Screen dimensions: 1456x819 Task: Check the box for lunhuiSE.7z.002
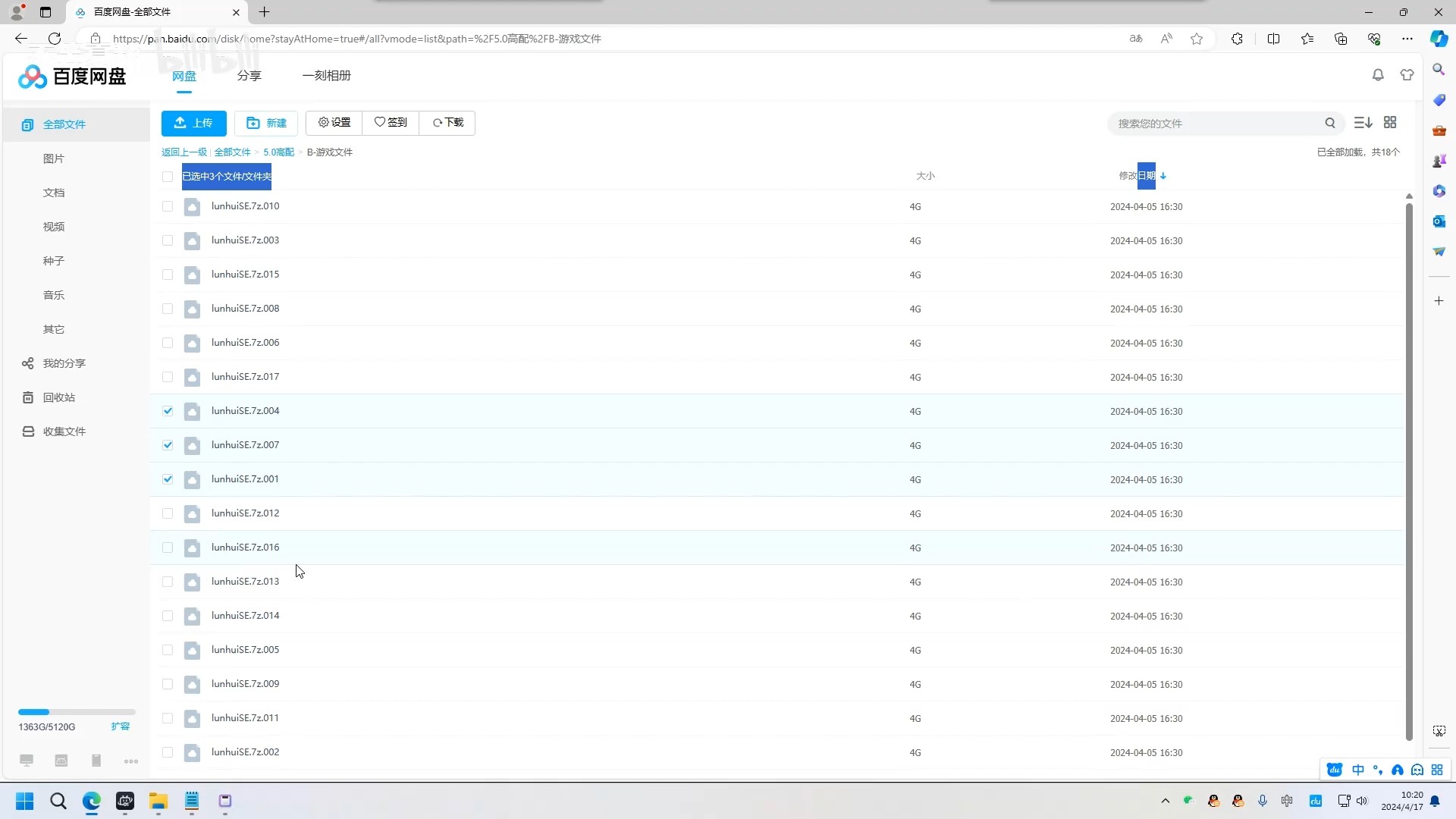[168, 752]
